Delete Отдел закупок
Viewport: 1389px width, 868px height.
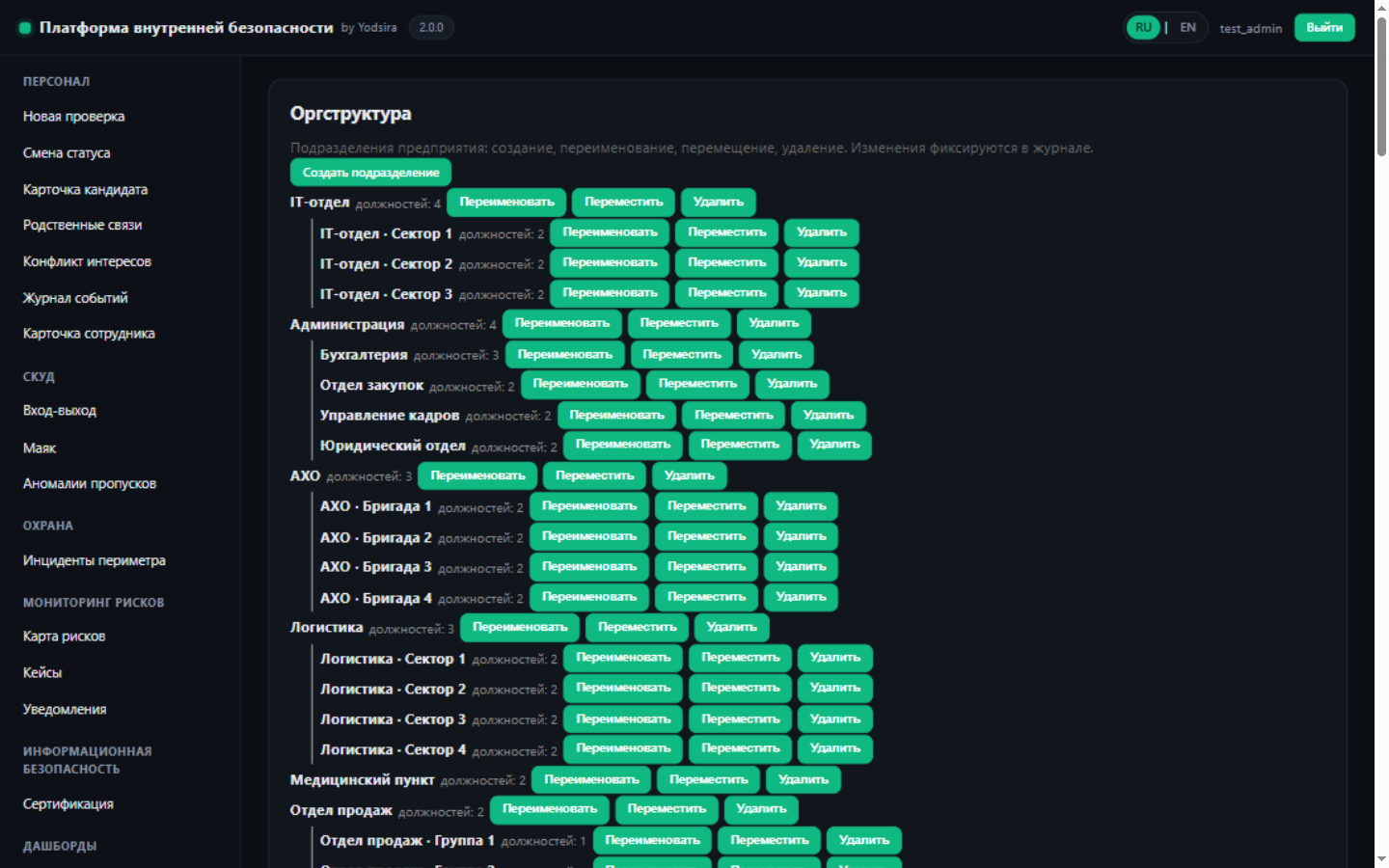[792, 384]
